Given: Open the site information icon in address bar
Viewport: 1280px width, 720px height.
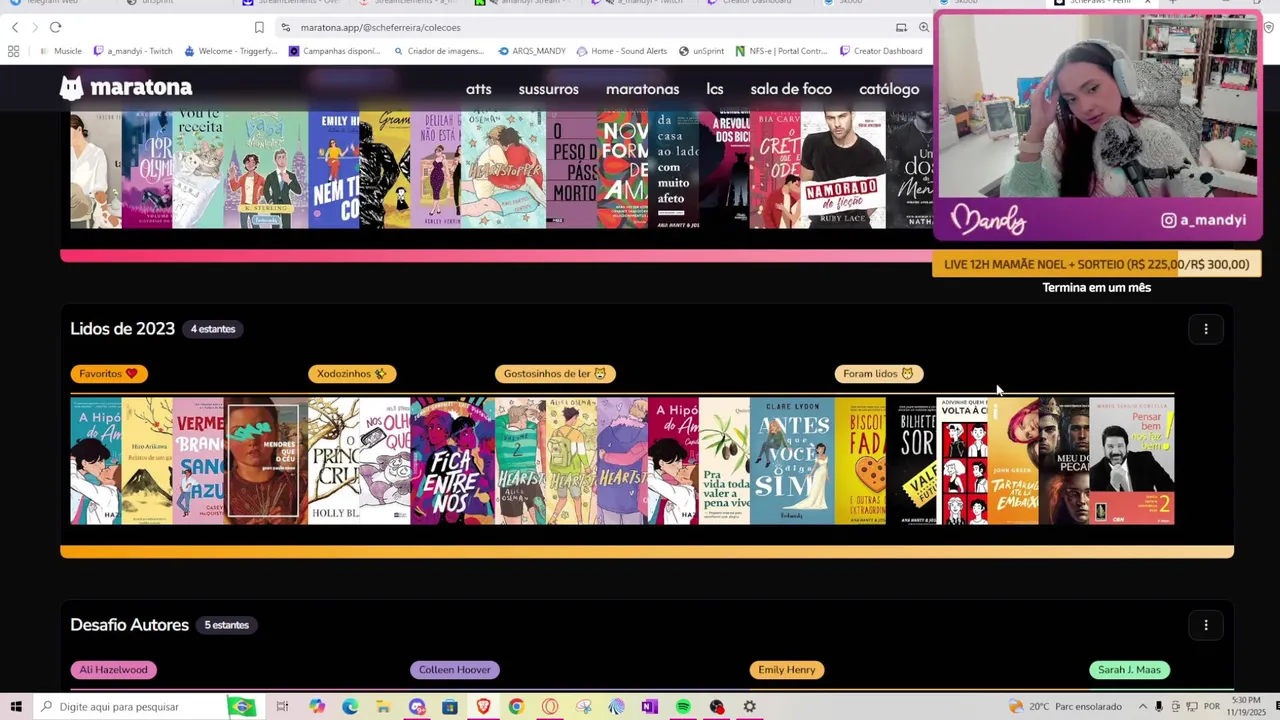Looking at the screenshot, I should (x=286, y=27).
